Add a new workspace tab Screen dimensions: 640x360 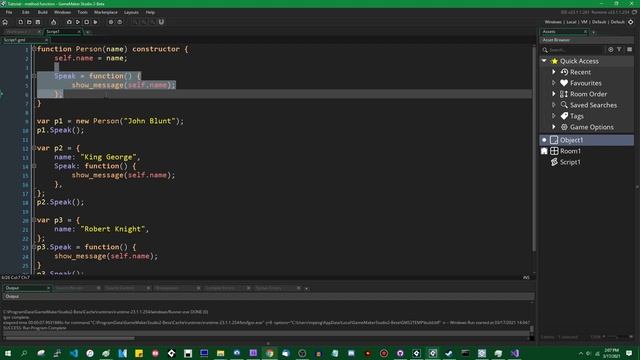click(87, 31)
